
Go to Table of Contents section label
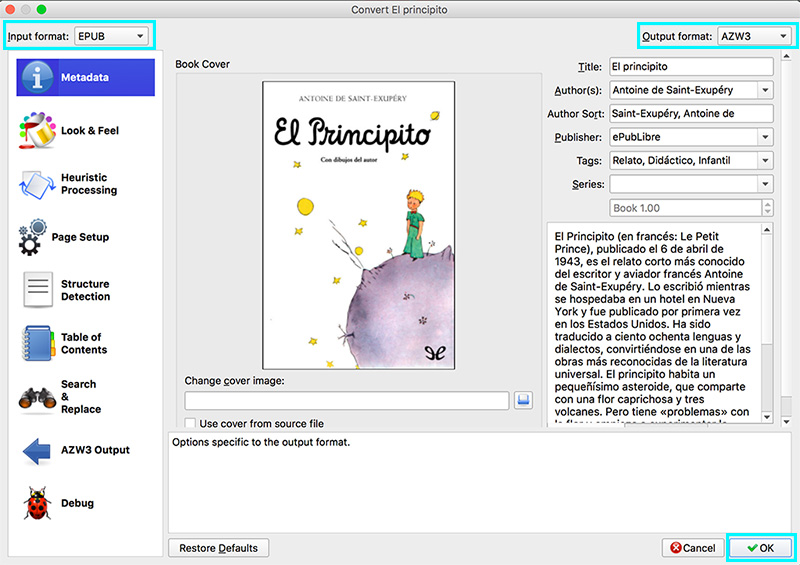(84, 343)
